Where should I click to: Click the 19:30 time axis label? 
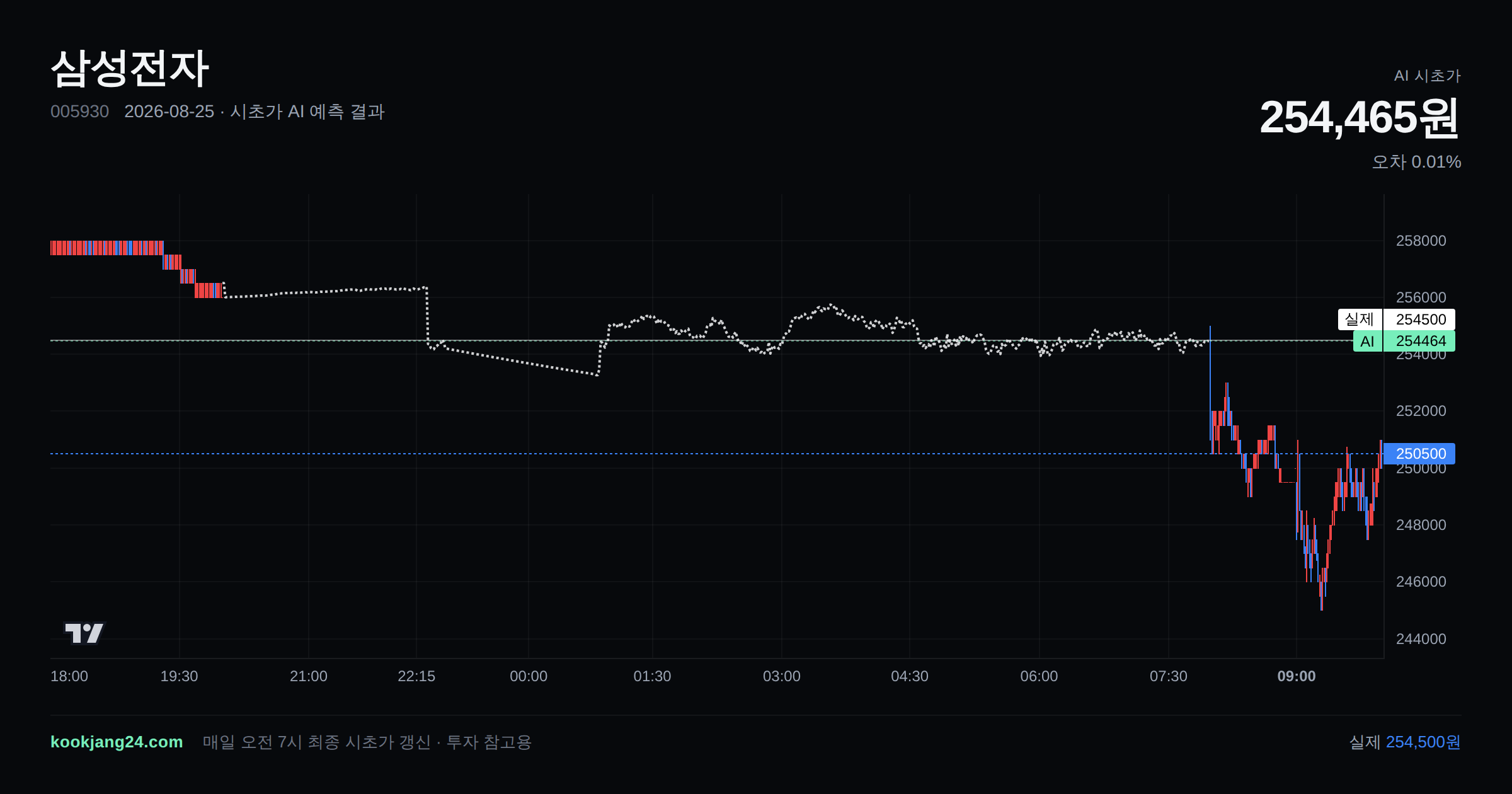pos(179,676)
